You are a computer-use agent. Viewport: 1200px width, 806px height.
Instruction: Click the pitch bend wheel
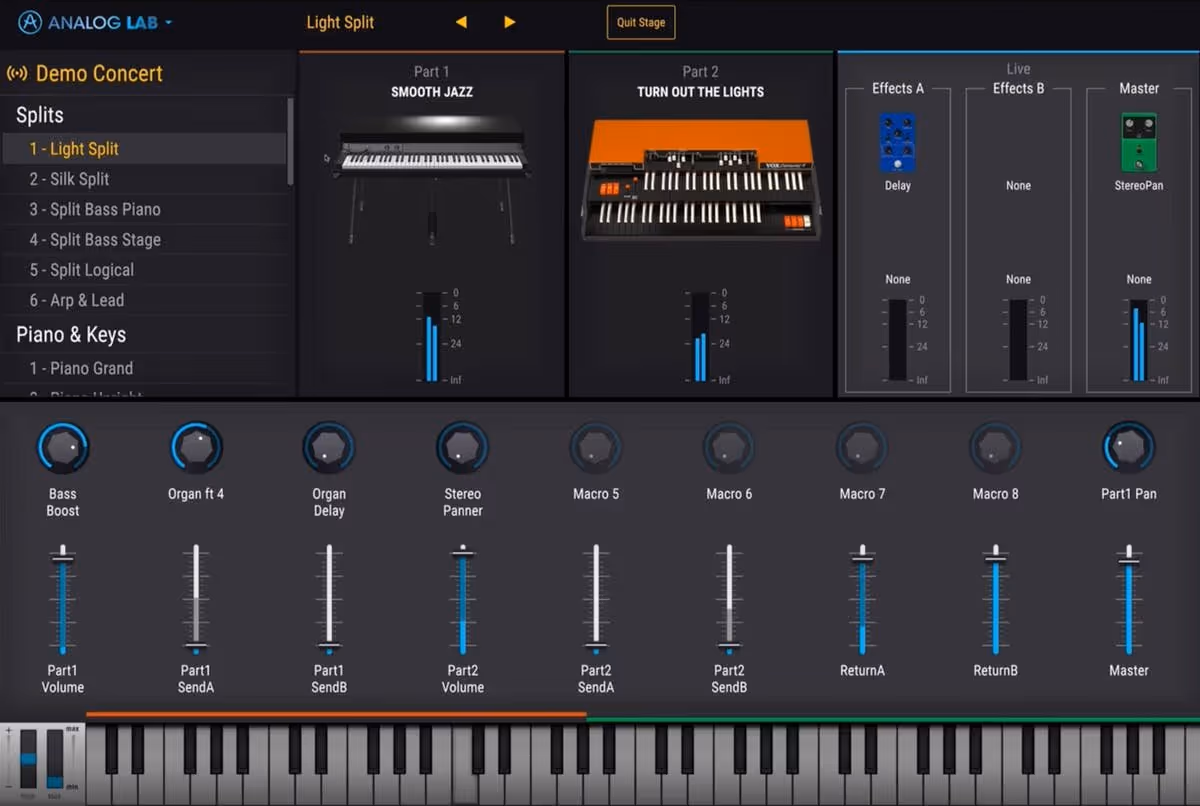(x=28, y=760)
